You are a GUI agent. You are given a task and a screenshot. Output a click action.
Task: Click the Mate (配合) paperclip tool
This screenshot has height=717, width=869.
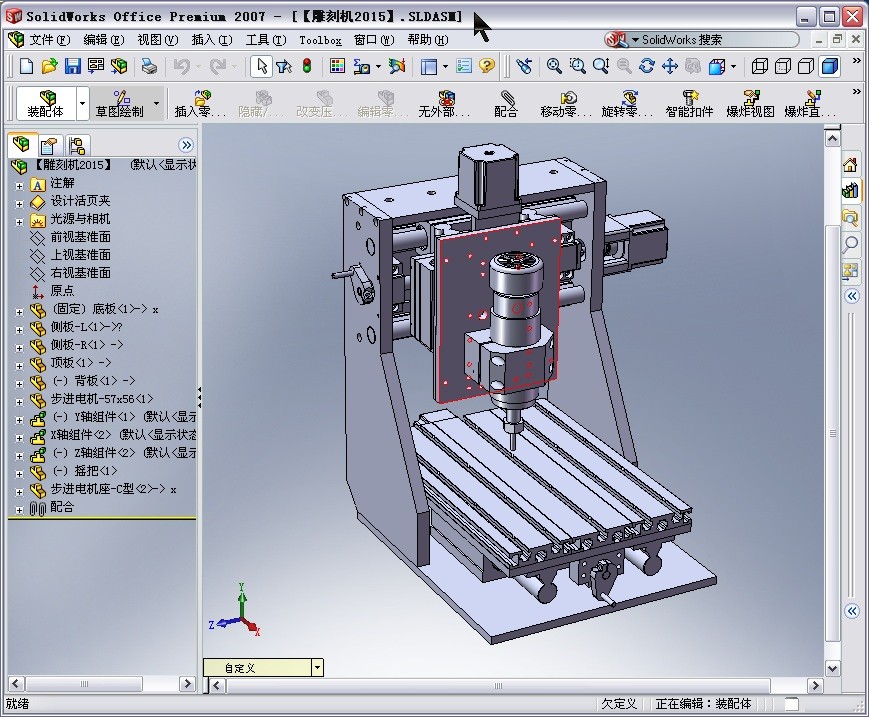pyautogui.click(x=505, y=103)
